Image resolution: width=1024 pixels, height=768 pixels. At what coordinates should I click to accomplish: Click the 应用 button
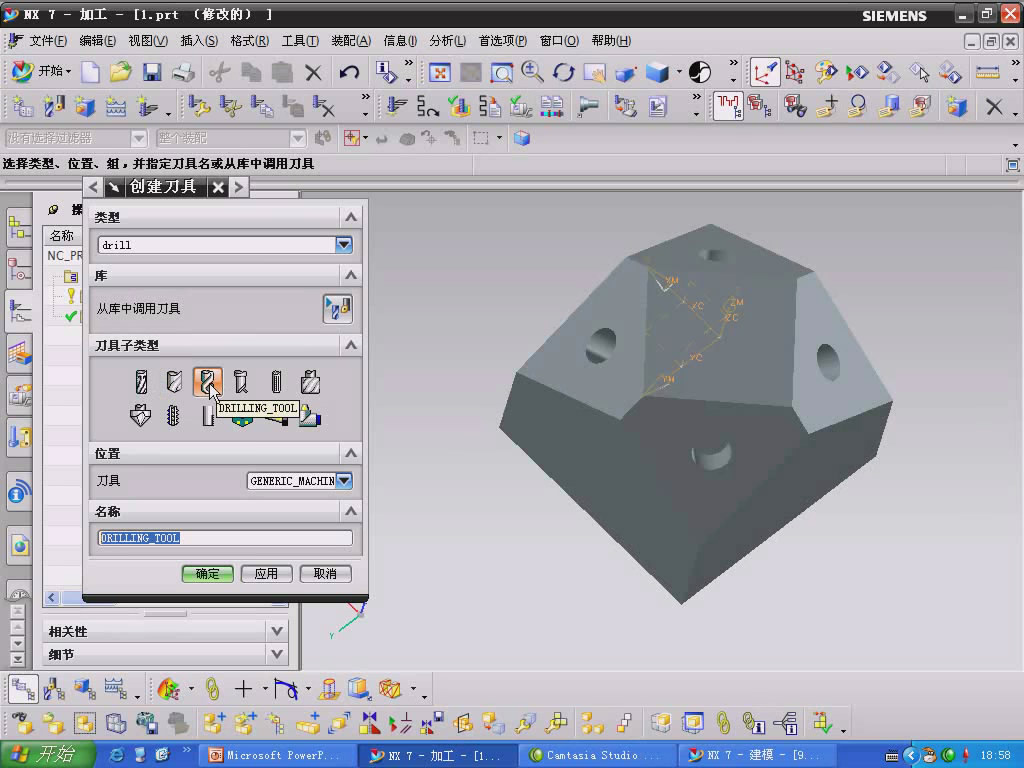coord(266,574)
